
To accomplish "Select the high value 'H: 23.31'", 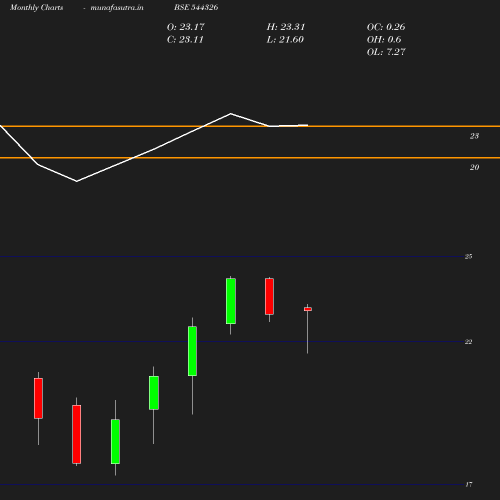I will point(286,27).
